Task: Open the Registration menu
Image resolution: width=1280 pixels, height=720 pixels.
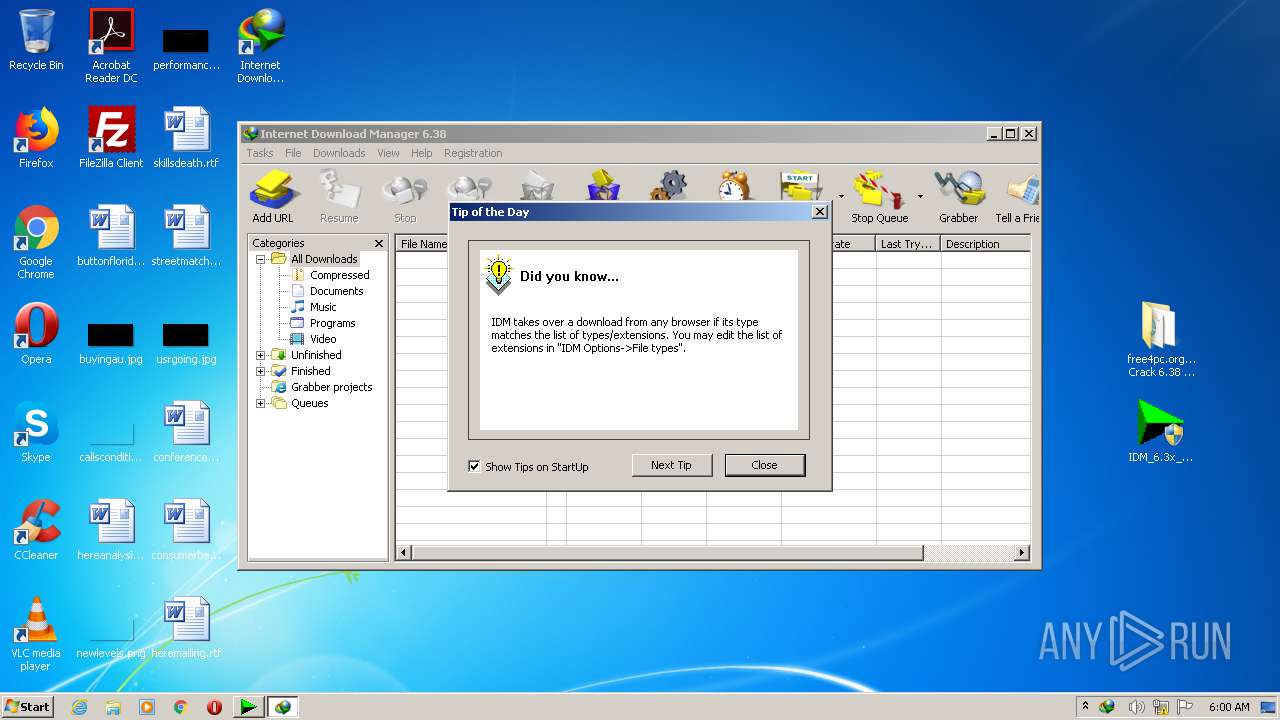Action: pyautogui.click(x=473, y=153)
